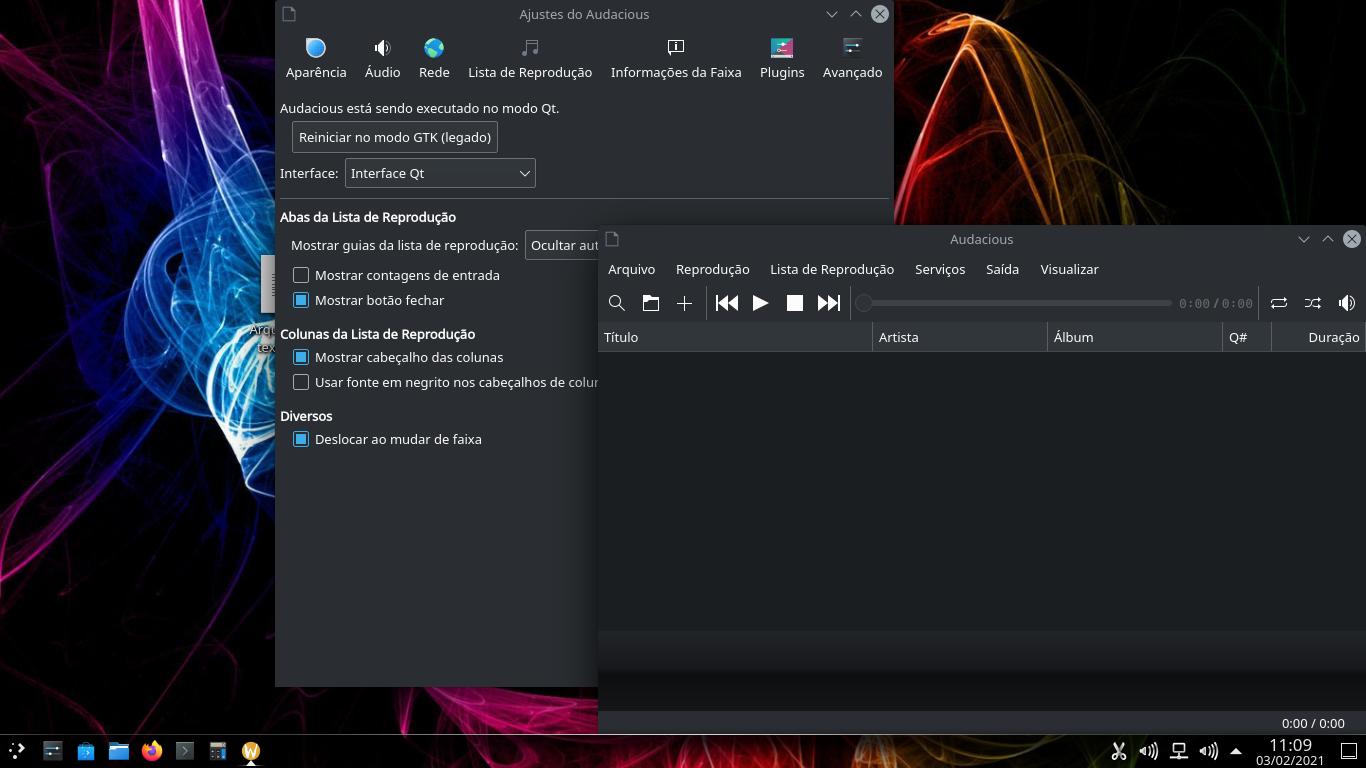Click Reiniciar no modo GTK (legado)
The height and width of the screenshot is (768, 1366).
tap(394, 137)
